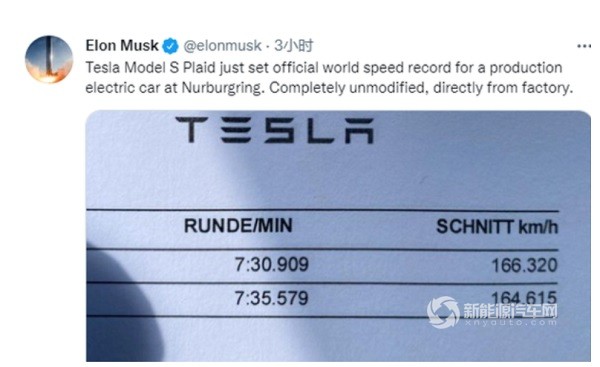
Task: Click the SCHNITT km/h column header
Action: [x=497, y=227]
